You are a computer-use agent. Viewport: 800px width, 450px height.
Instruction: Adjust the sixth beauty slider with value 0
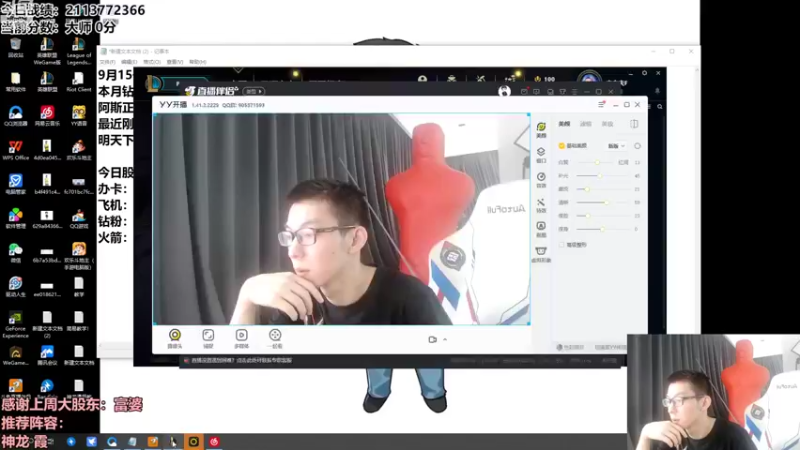coord(602,229)
